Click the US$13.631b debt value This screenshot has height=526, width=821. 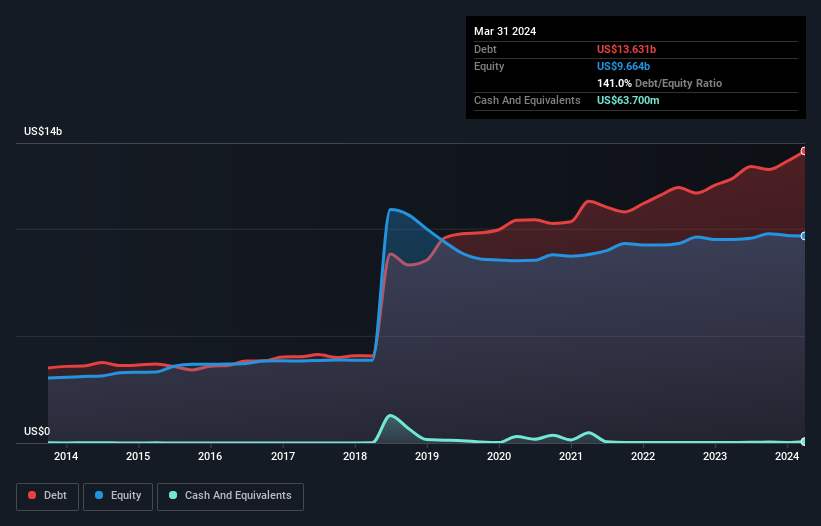(x=626, y=49)
